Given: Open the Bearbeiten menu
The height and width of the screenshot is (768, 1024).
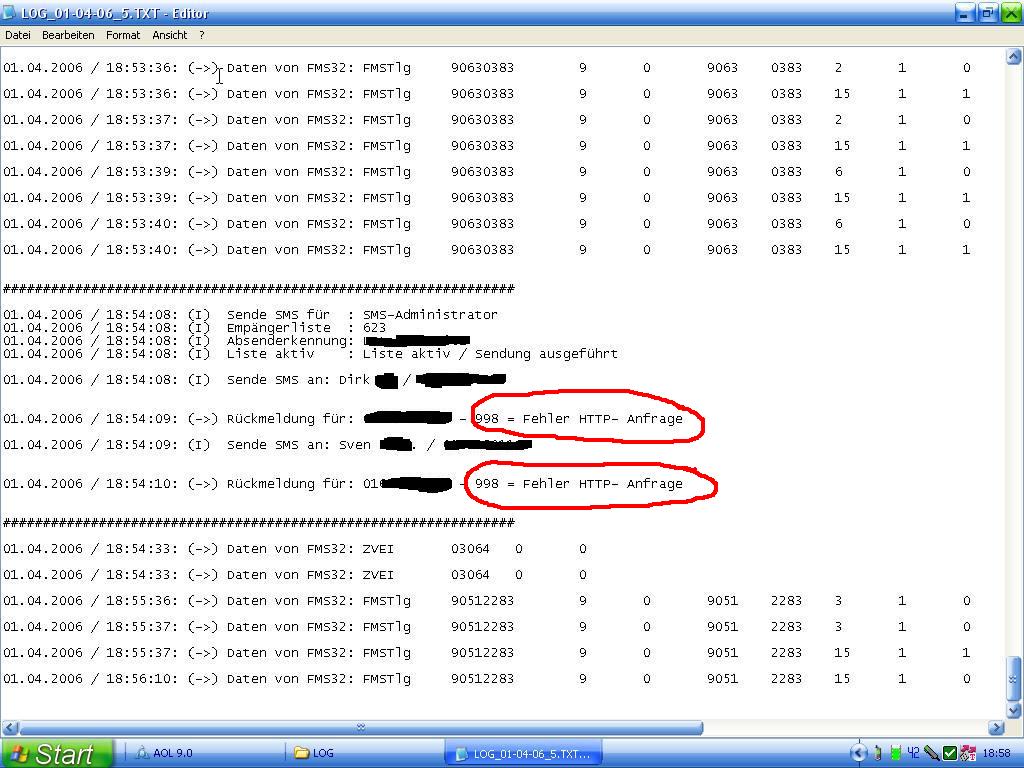Looking at the screenshot, I should pos(68,35).
